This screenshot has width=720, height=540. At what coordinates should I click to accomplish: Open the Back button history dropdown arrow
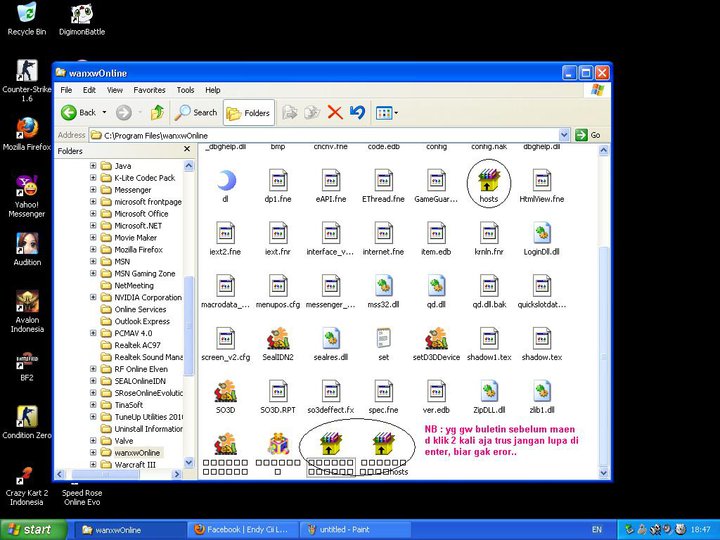104,112
